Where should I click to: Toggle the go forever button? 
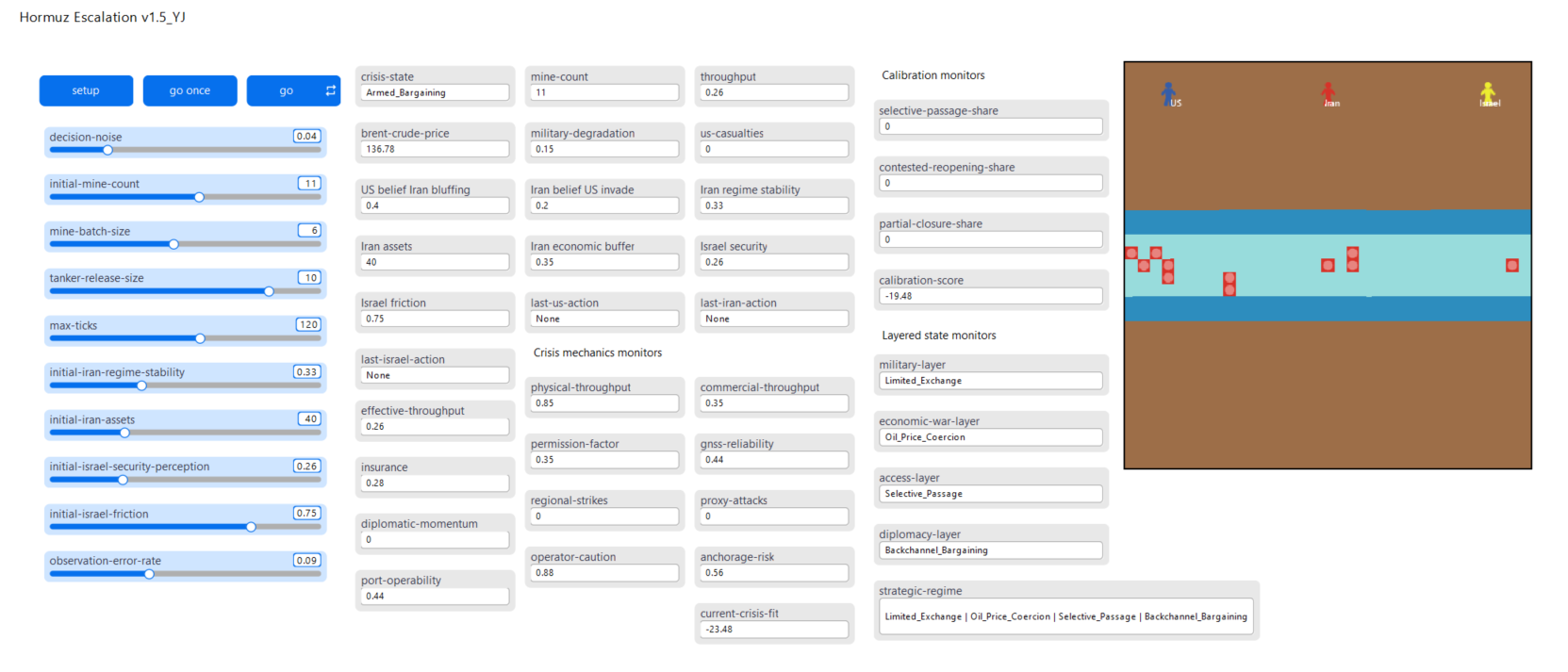(x=287, y=90)
